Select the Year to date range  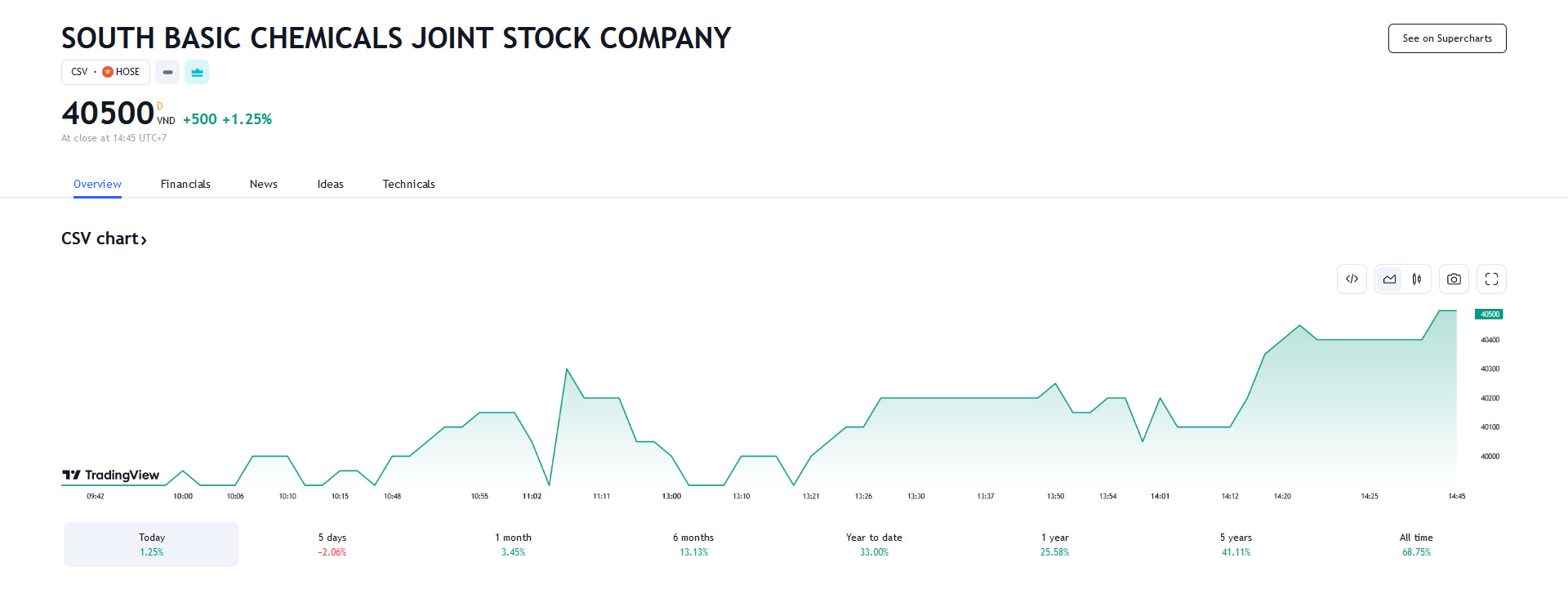pyautogui.click(x=874, y=544)
